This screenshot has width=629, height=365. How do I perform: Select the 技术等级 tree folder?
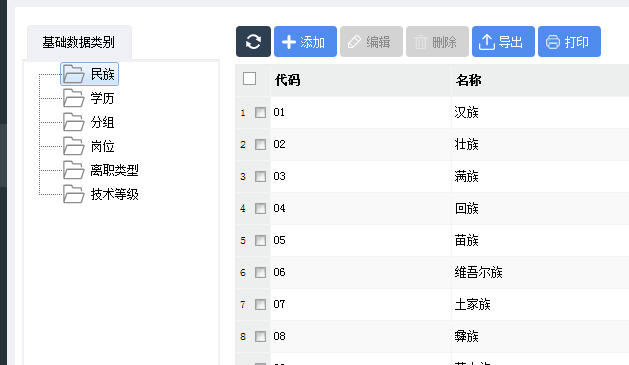click(101, 194)
